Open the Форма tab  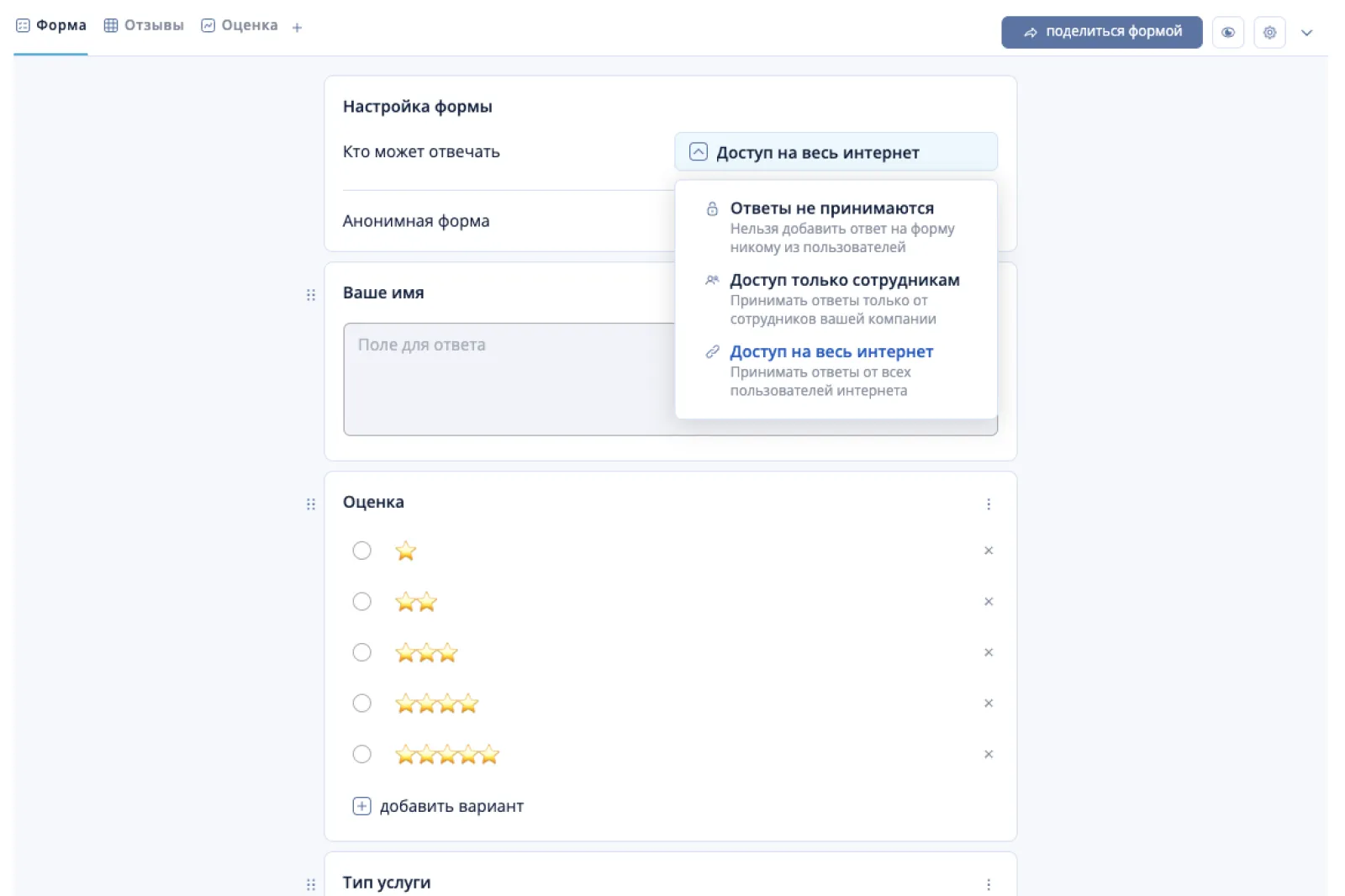51,25
